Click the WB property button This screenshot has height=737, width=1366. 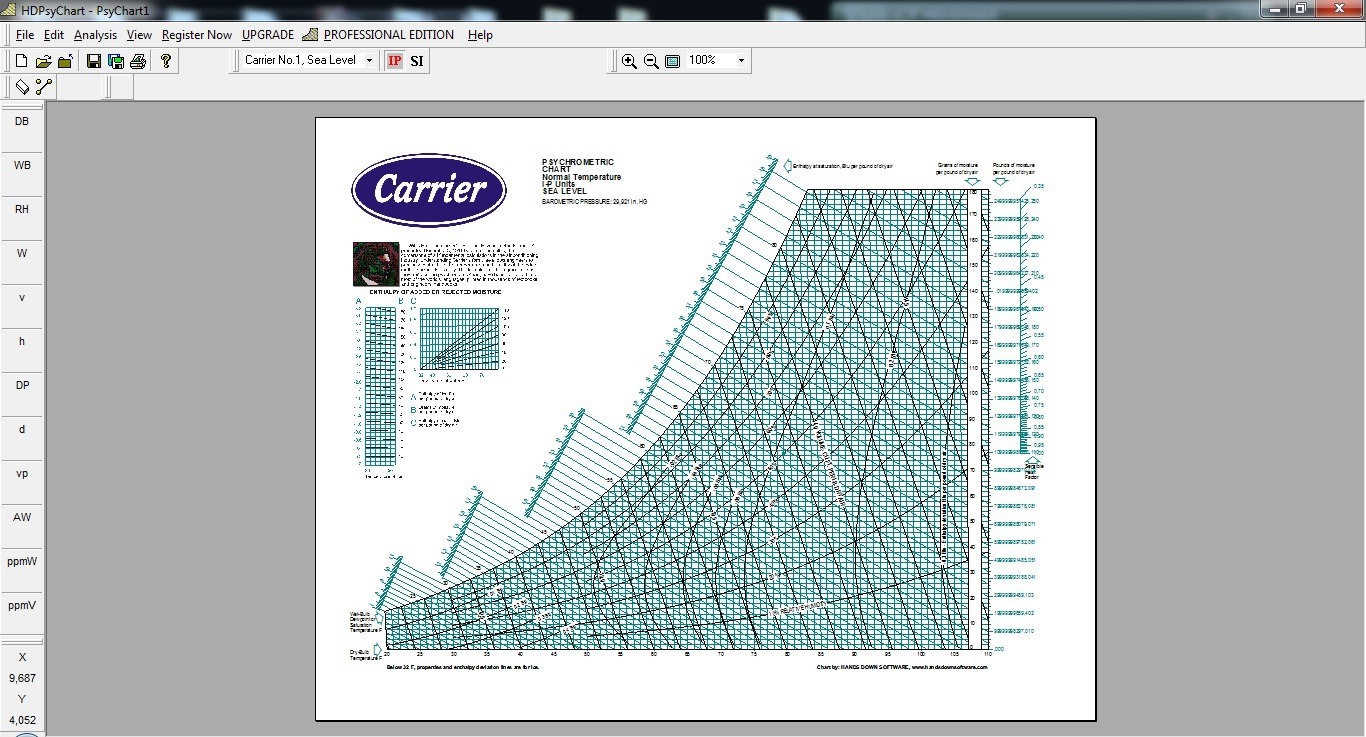tap(22, 166)
